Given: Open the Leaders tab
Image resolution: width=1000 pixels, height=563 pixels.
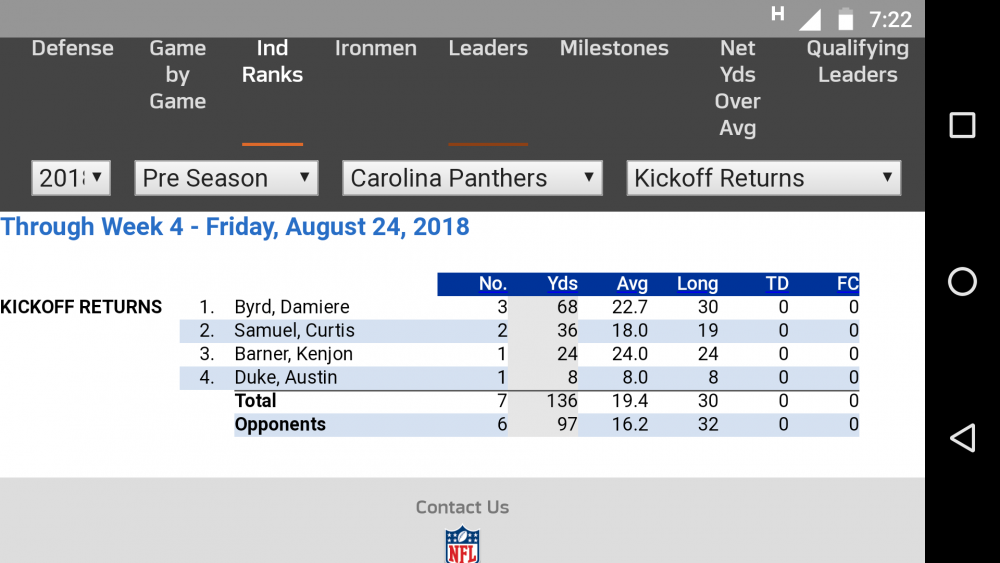Looking at the screenshot, I should (488, 48).
